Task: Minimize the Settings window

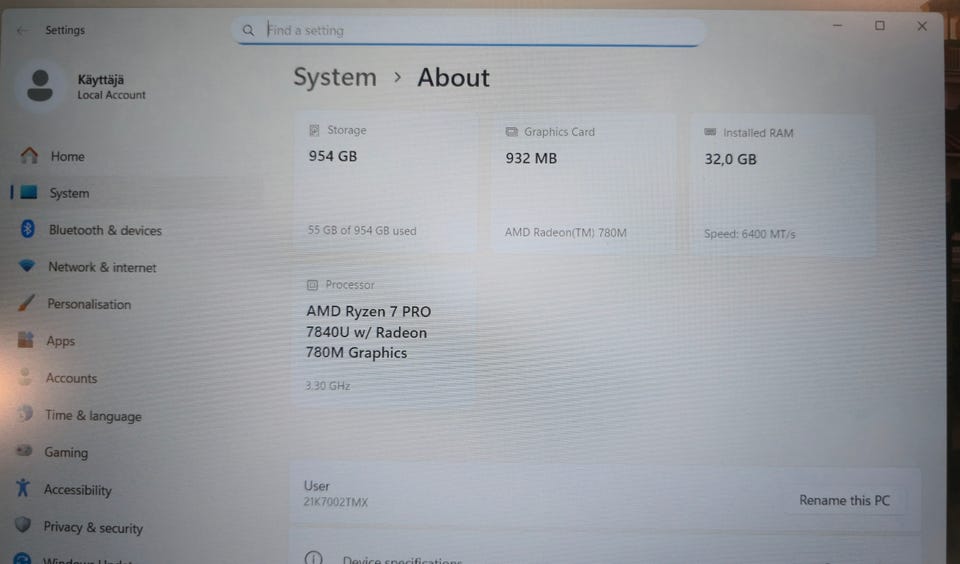Action: point(838,25)
